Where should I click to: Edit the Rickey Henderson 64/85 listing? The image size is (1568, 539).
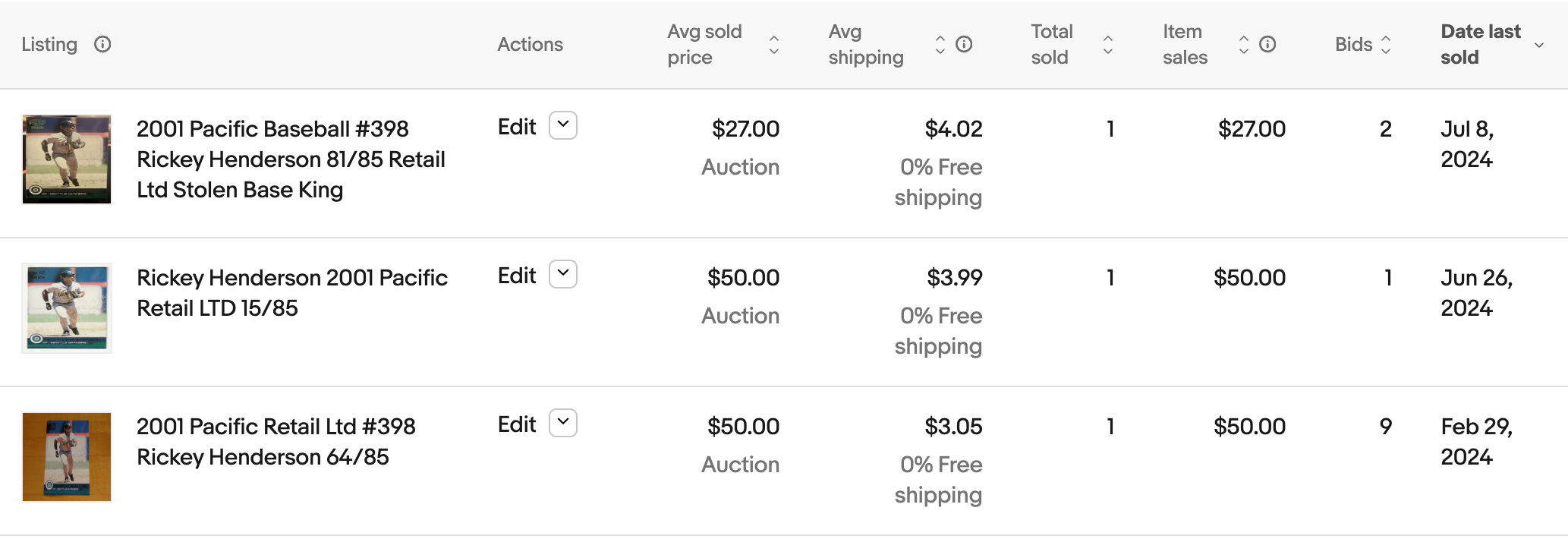tap(517, 424)
